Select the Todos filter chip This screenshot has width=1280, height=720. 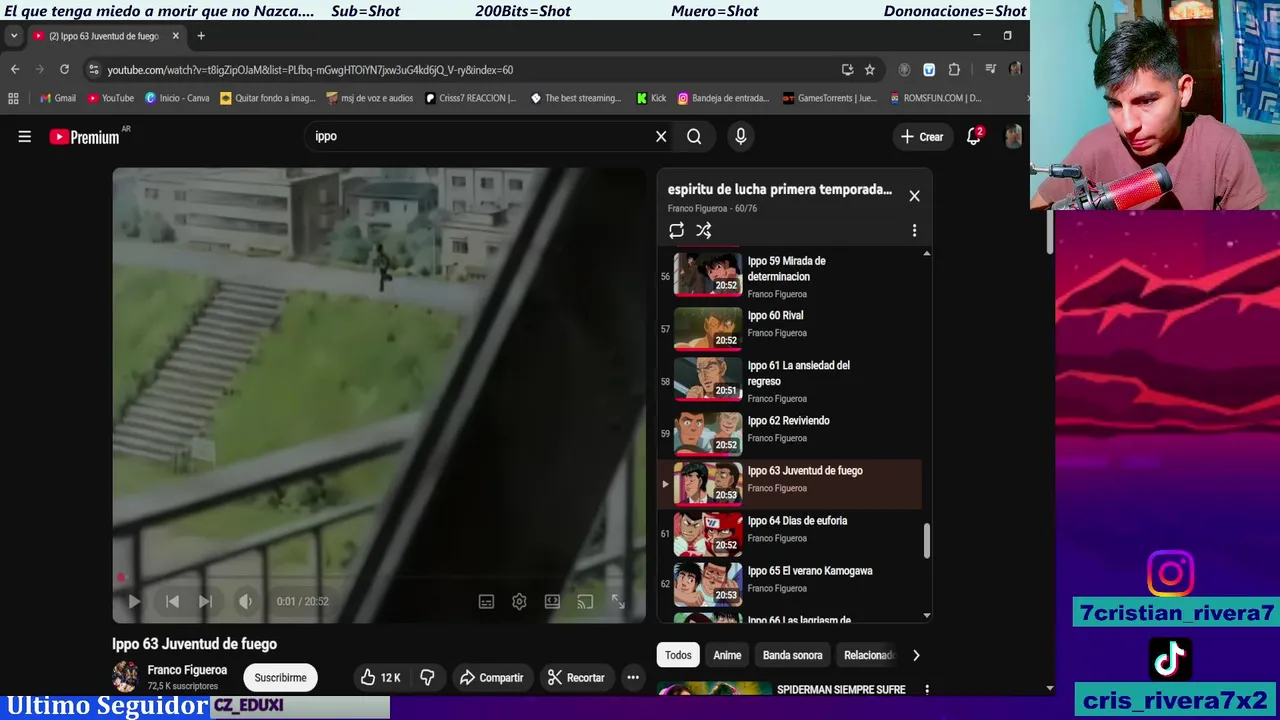pyautogui.click(x=678, y=655)
